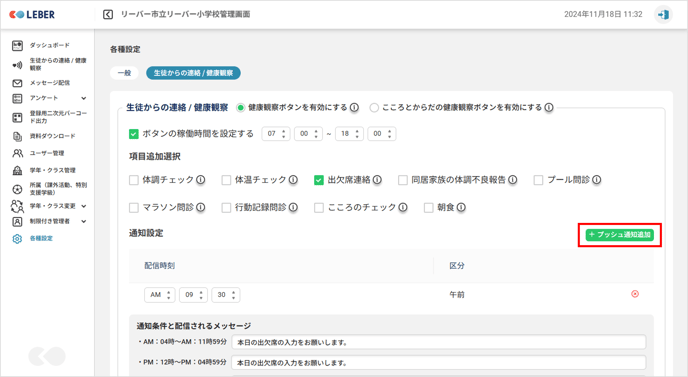Screen dimensions: 688x377
Task: Open 各種設定 gear icon
Action: point(17,239)
